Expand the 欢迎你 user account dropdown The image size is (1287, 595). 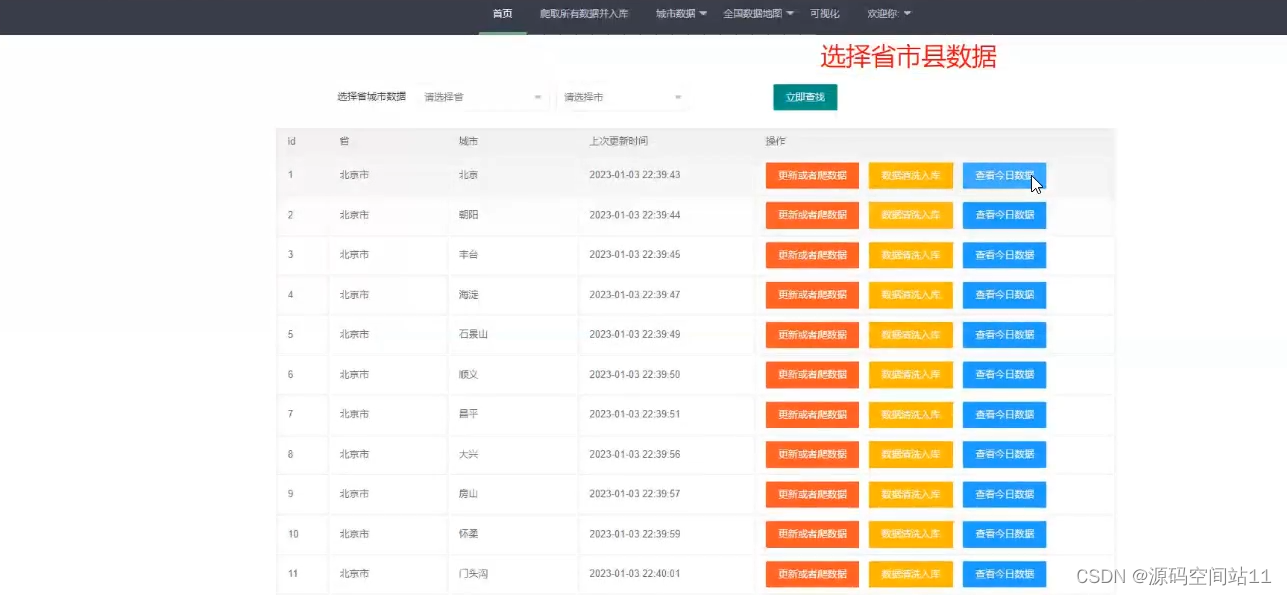click(x=886, y=13)
